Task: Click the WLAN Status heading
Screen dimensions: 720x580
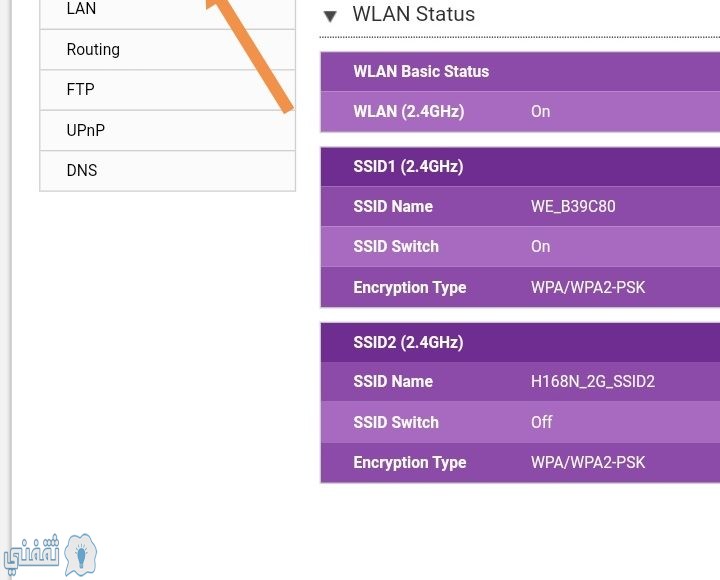Action: click(413, 14)
